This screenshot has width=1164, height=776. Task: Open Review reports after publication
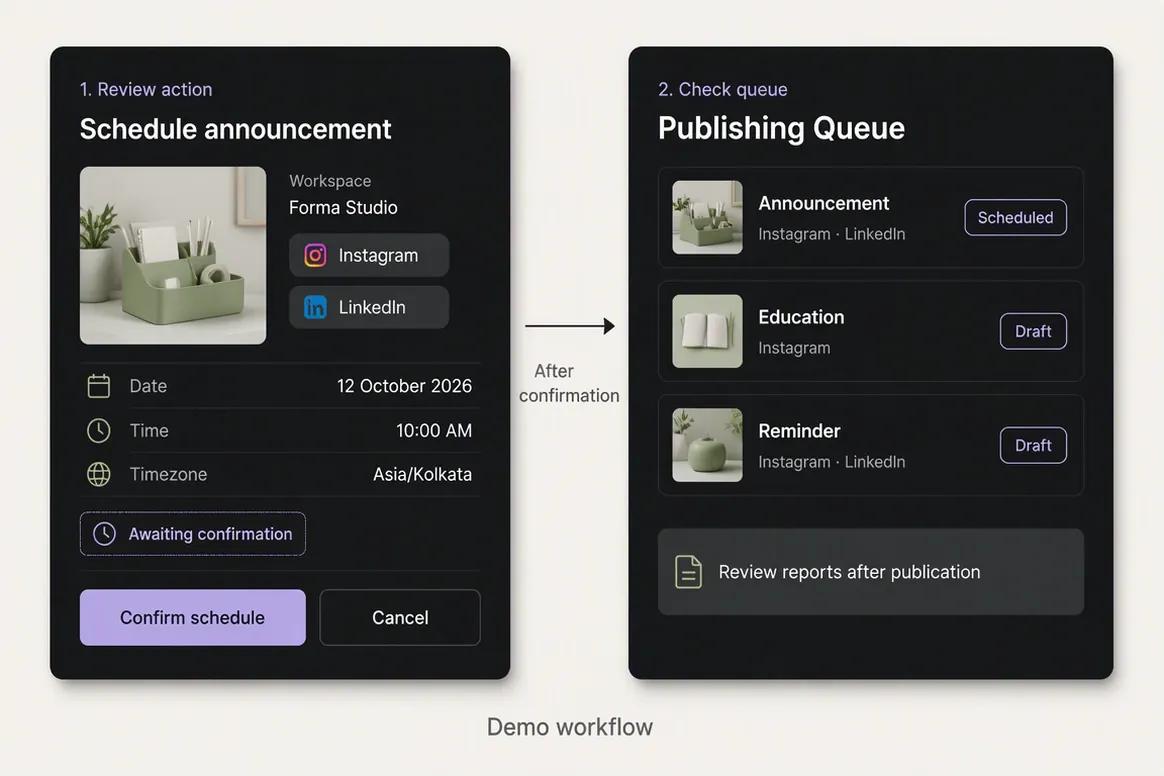[x=871, y=572]
